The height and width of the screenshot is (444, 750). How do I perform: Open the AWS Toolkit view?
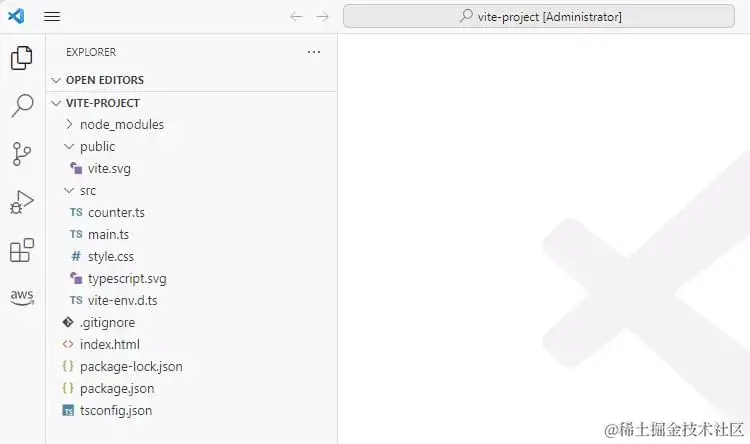[22, 297]
